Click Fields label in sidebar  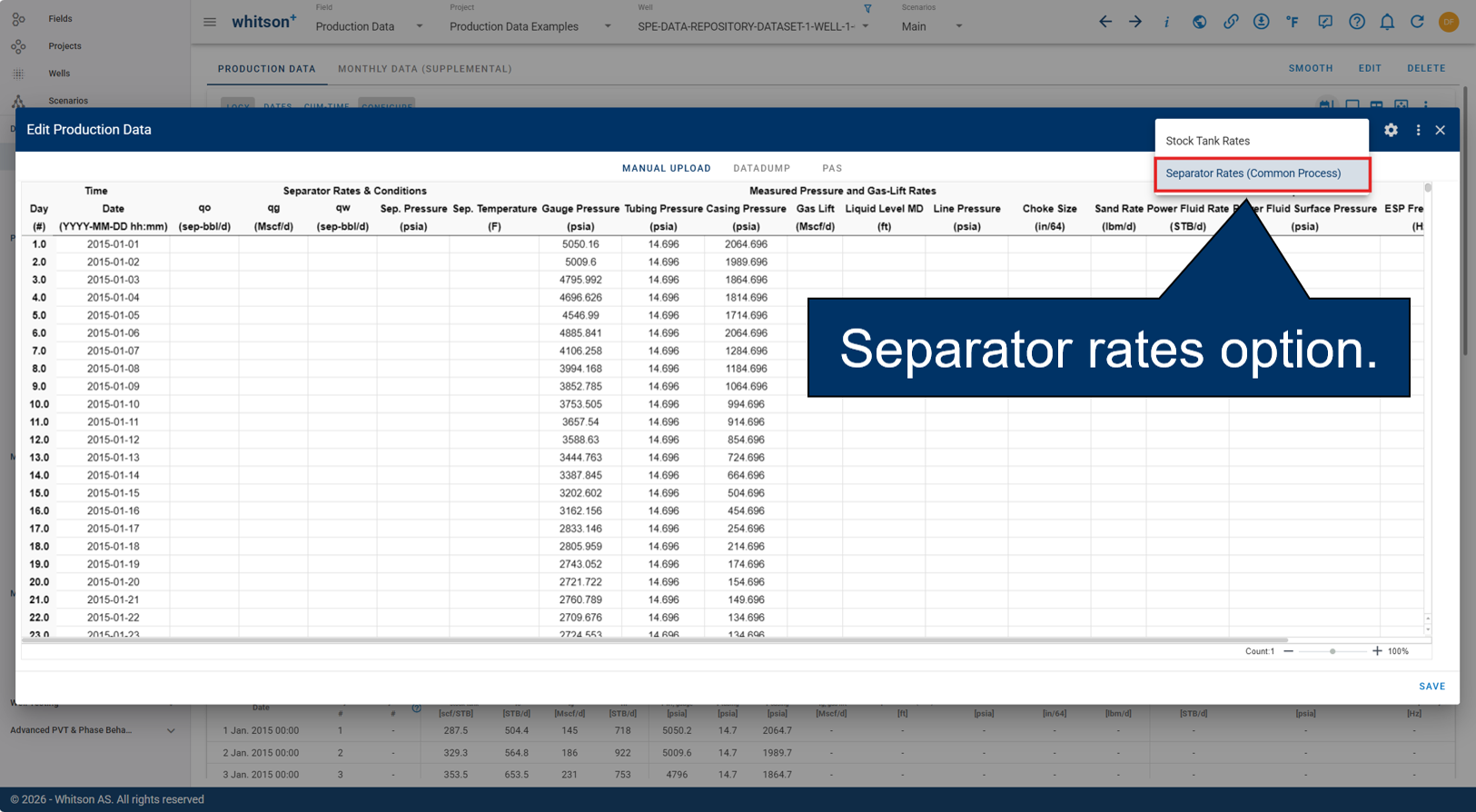[x=60, y=18]
